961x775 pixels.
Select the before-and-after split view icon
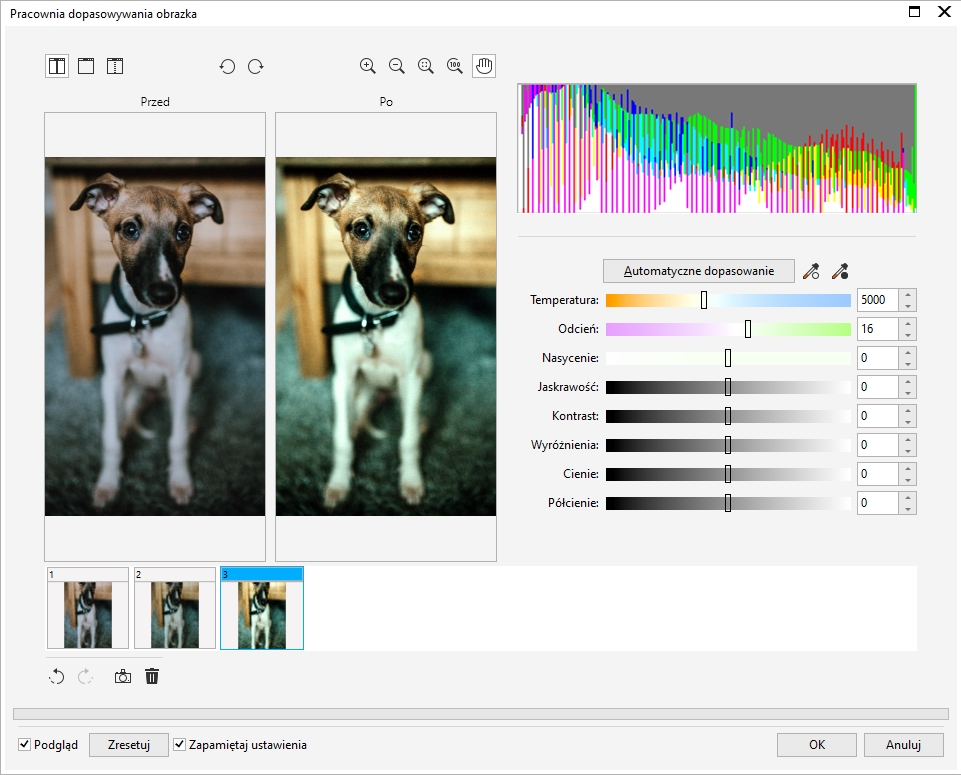(57, 67)
